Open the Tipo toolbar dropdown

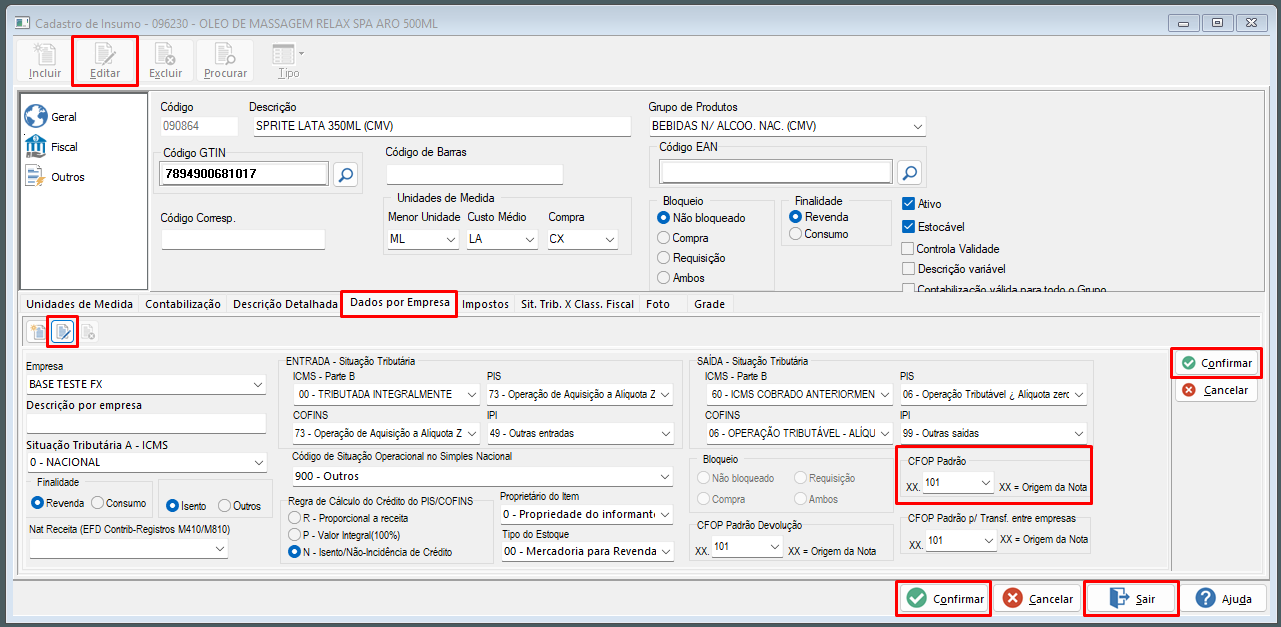pyautogui.click(x=288, y=61)
